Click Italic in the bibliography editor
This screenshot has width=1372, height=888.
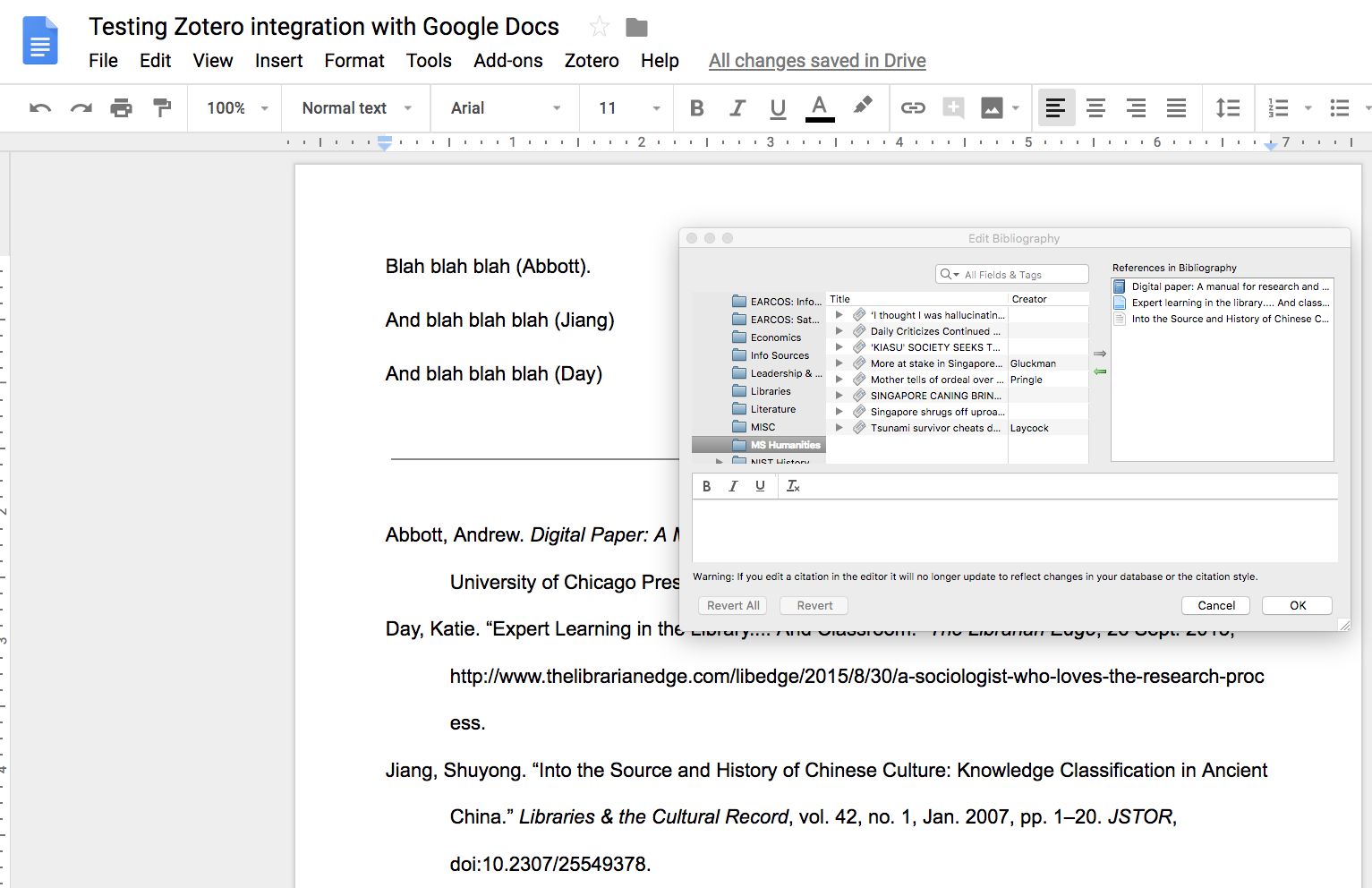[x=733, y=486]
